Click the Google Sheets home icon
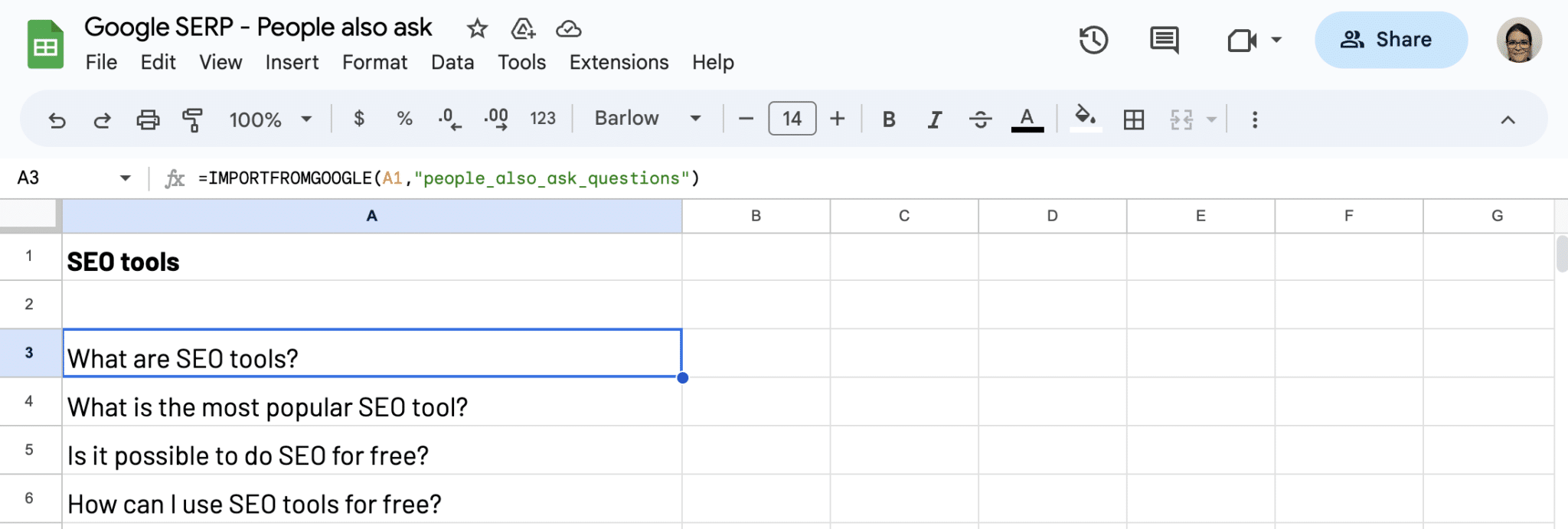 tap(45, 44)
